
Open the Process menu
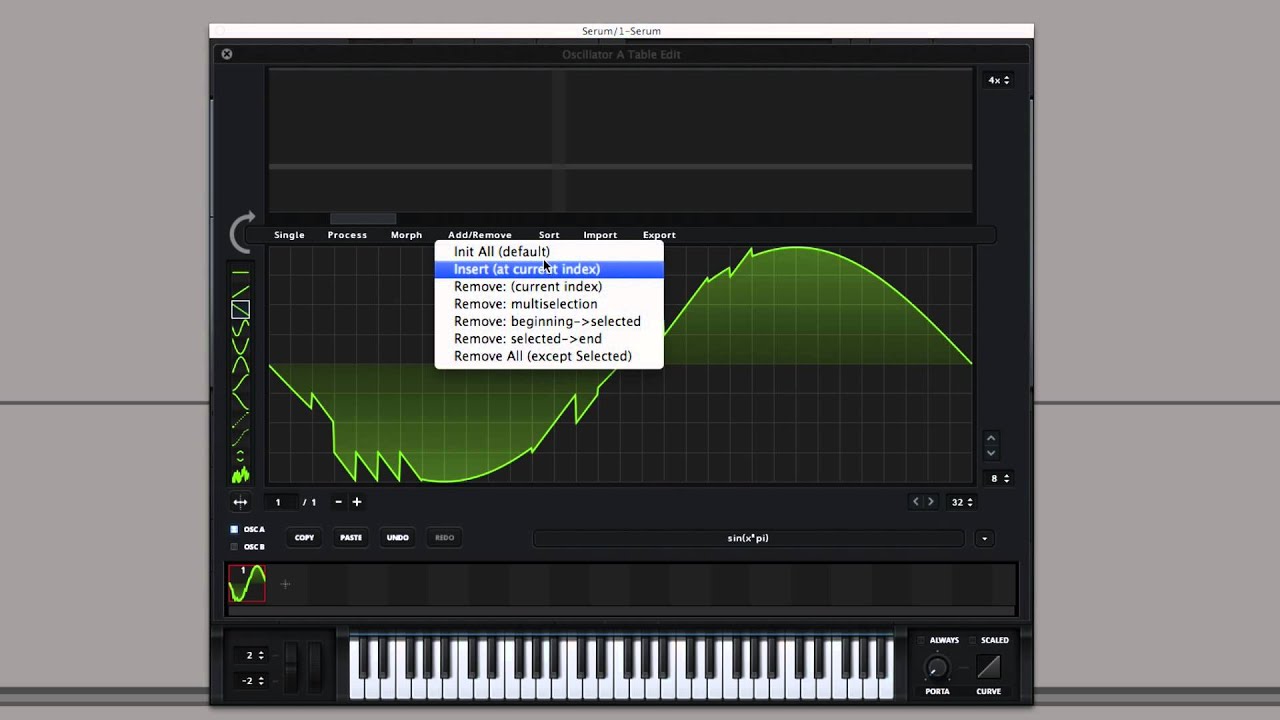tap(347, 235)
